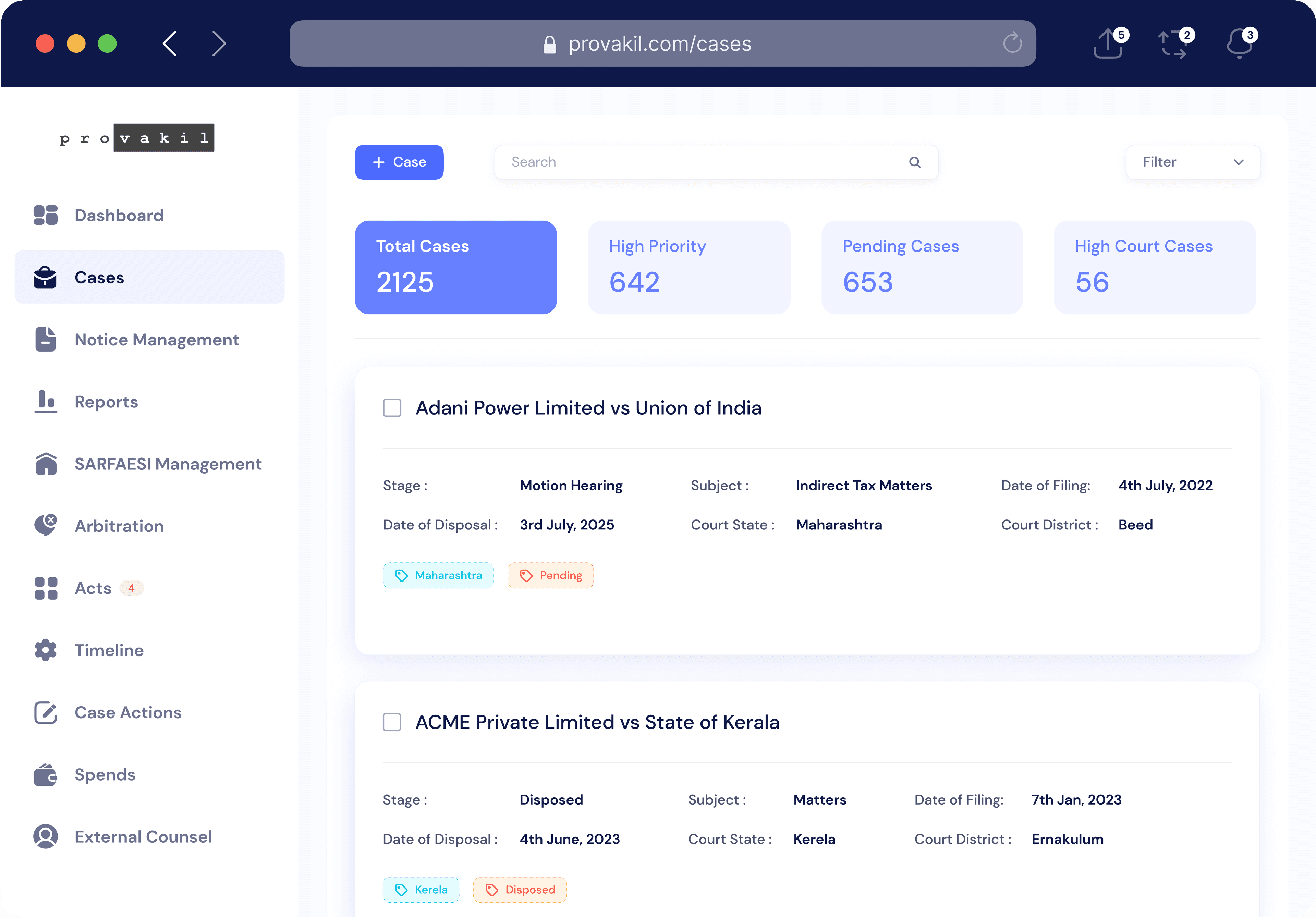
Task: Click the 'Ernakulum' court district value
Action: (x=1067, y=839)
